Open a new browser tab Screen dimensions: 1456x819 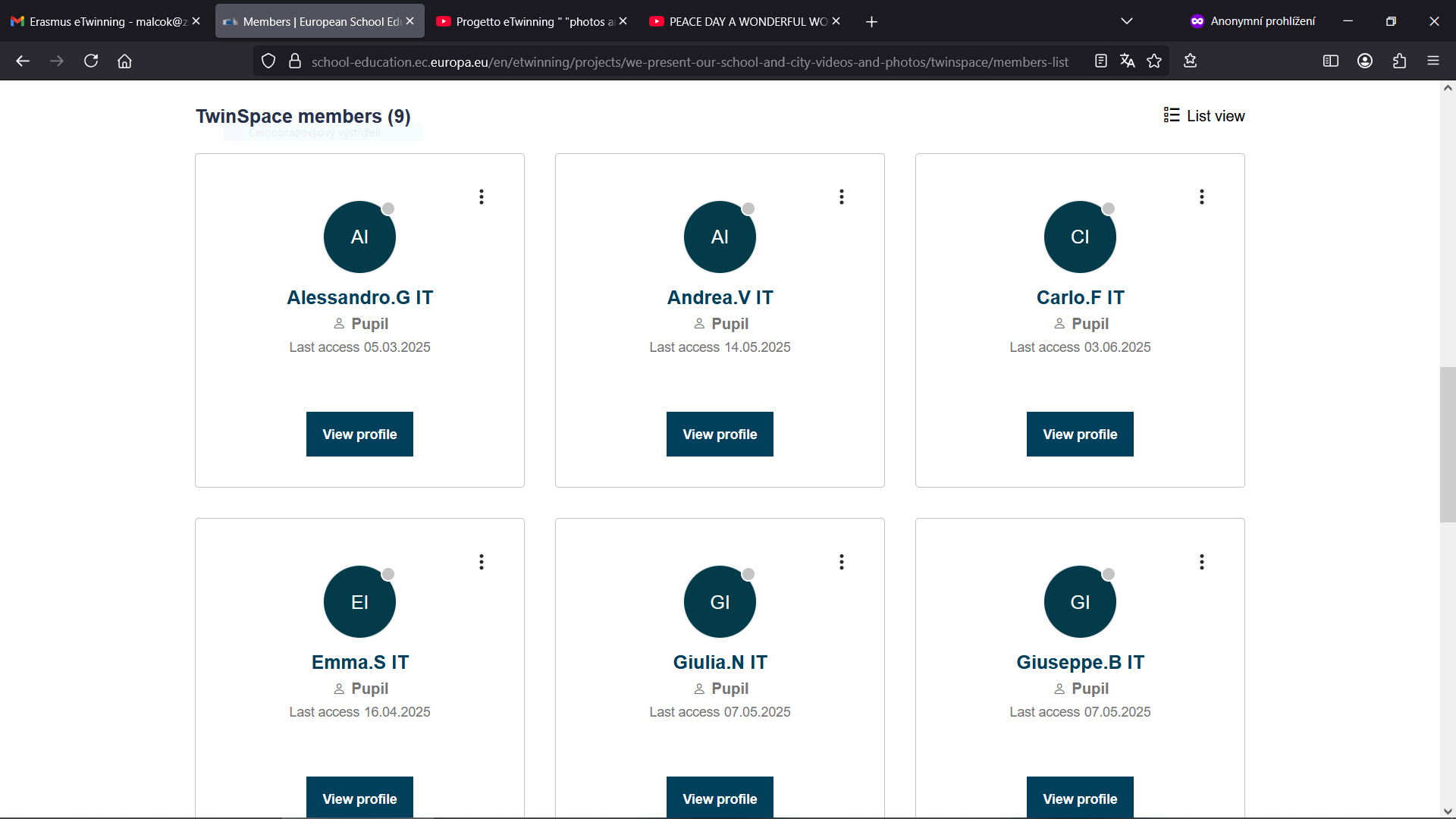[x=871, y=22]
